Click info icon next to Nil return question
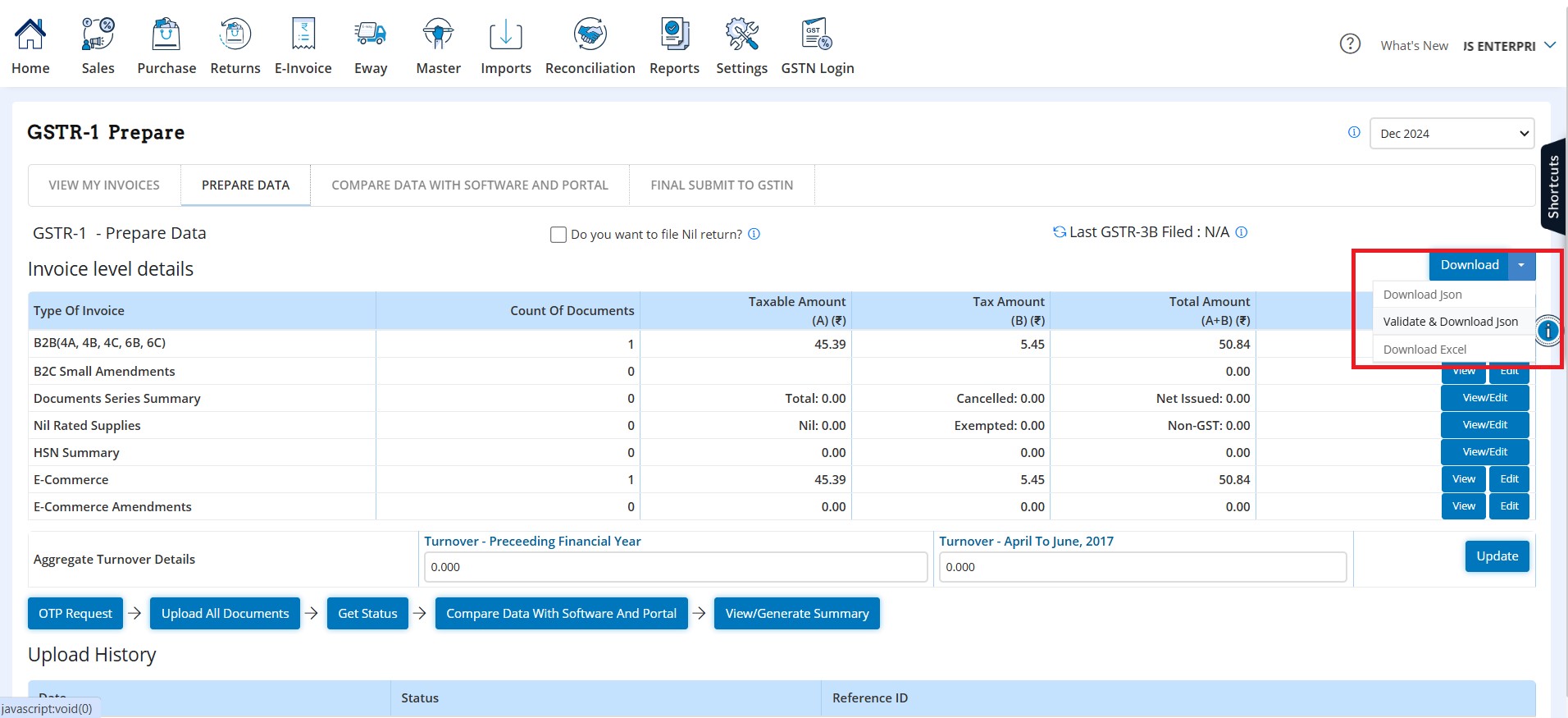 point(754,234)
